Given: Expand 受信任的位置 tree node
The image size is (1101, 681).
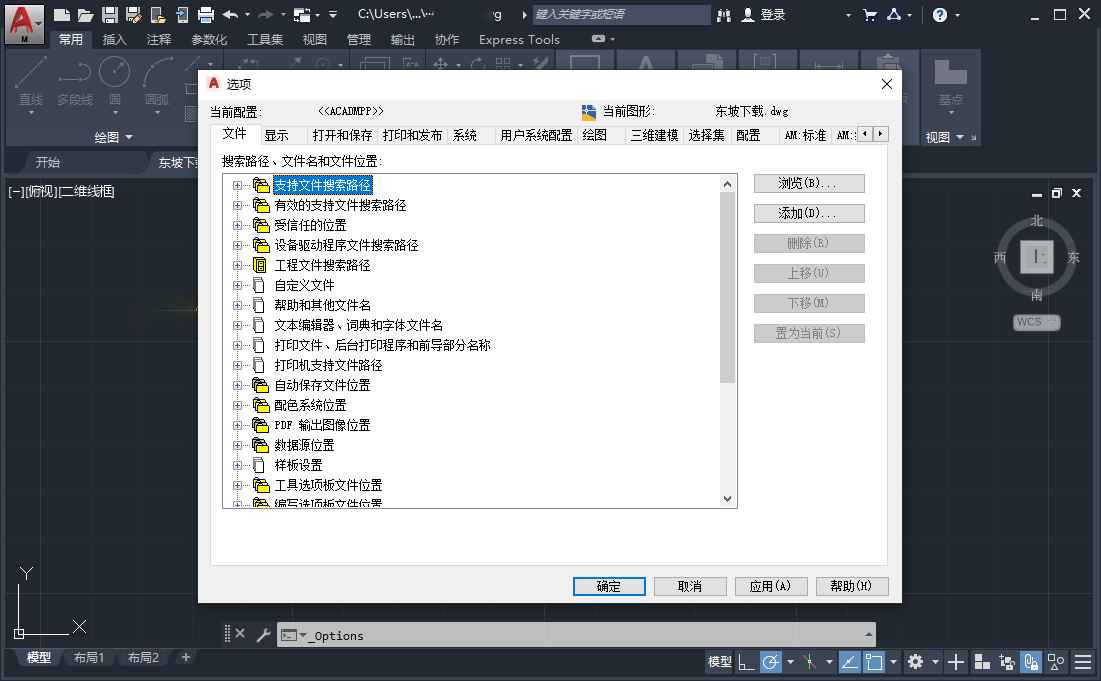Looking at the screenshot, I should pos(237,225).
